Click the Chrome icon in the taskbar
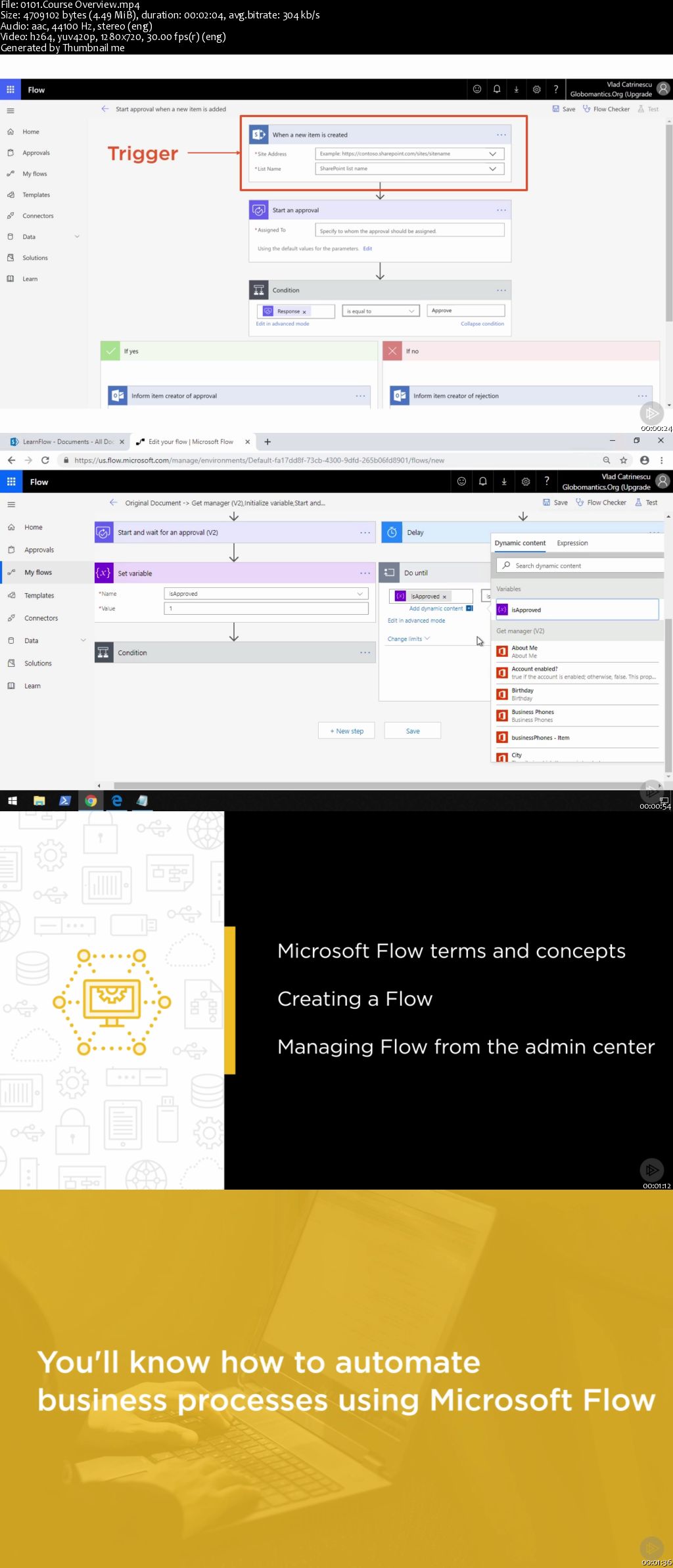Screen dimensions: 673x1568 point(91,801)
